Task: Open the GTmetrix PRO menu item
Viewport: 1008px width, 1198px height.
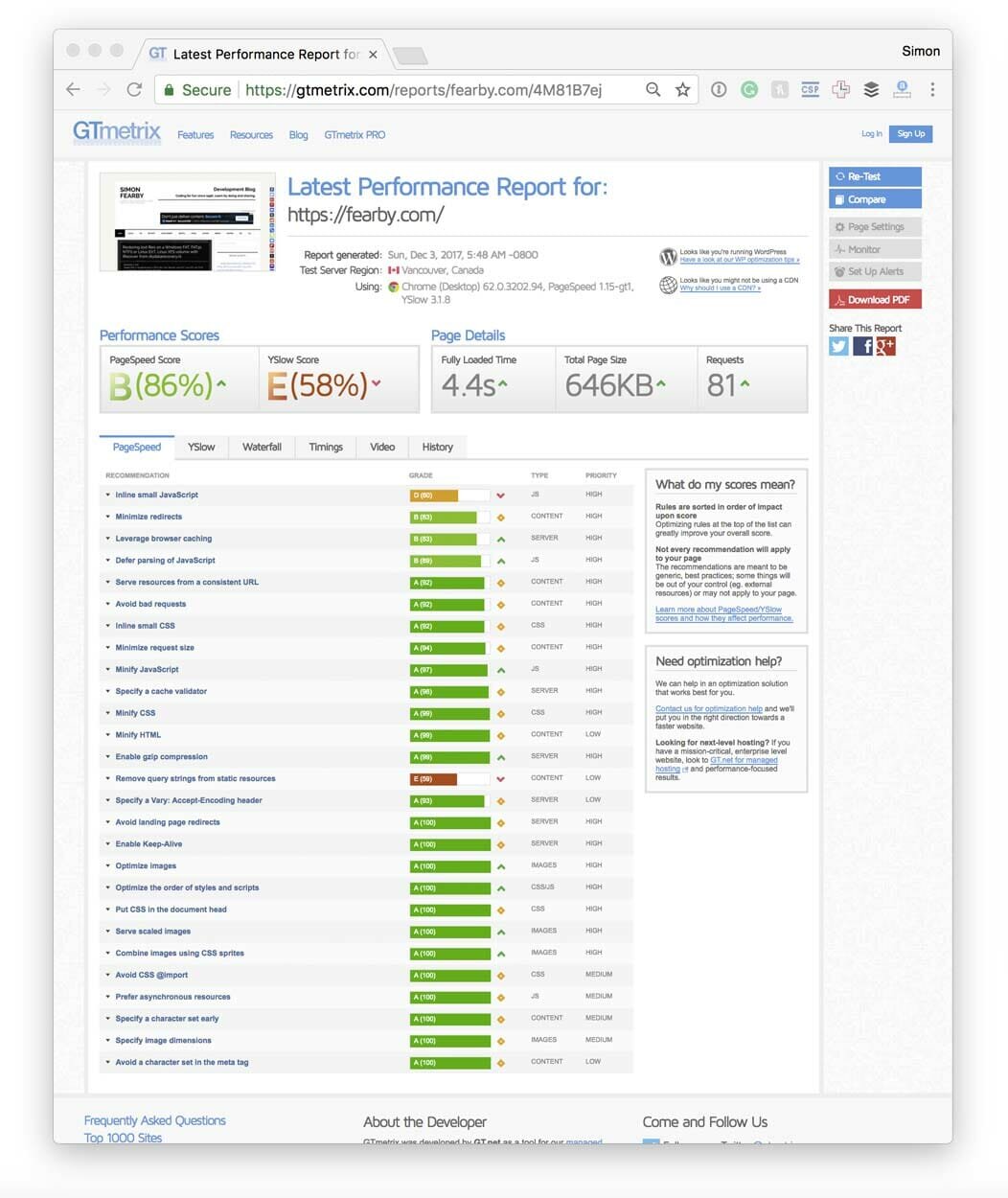Action: [354, 134]
